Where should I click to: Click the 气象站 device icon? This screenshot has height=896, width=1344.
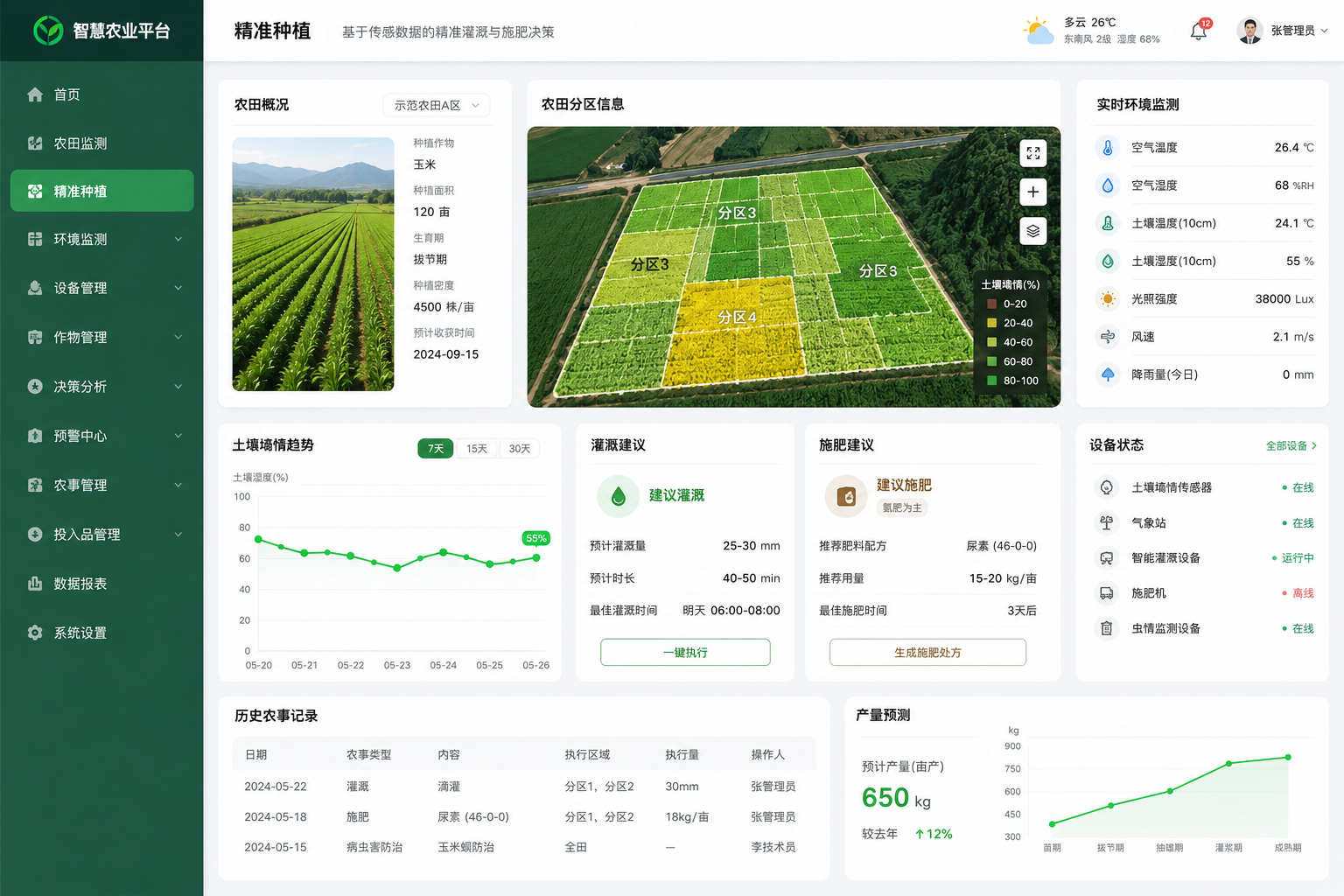click(x=1107, y=522)
